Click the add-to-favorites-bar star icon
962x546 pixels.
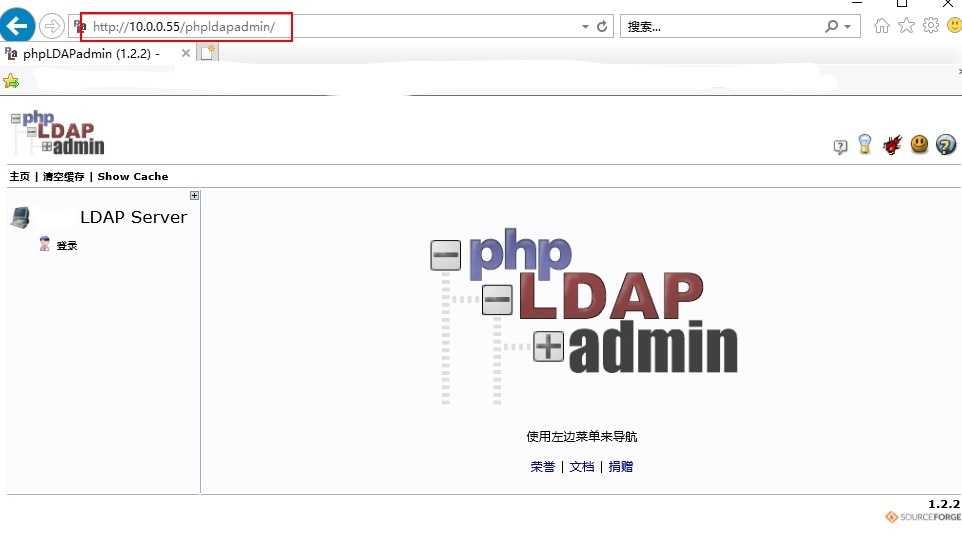(11, 81)
